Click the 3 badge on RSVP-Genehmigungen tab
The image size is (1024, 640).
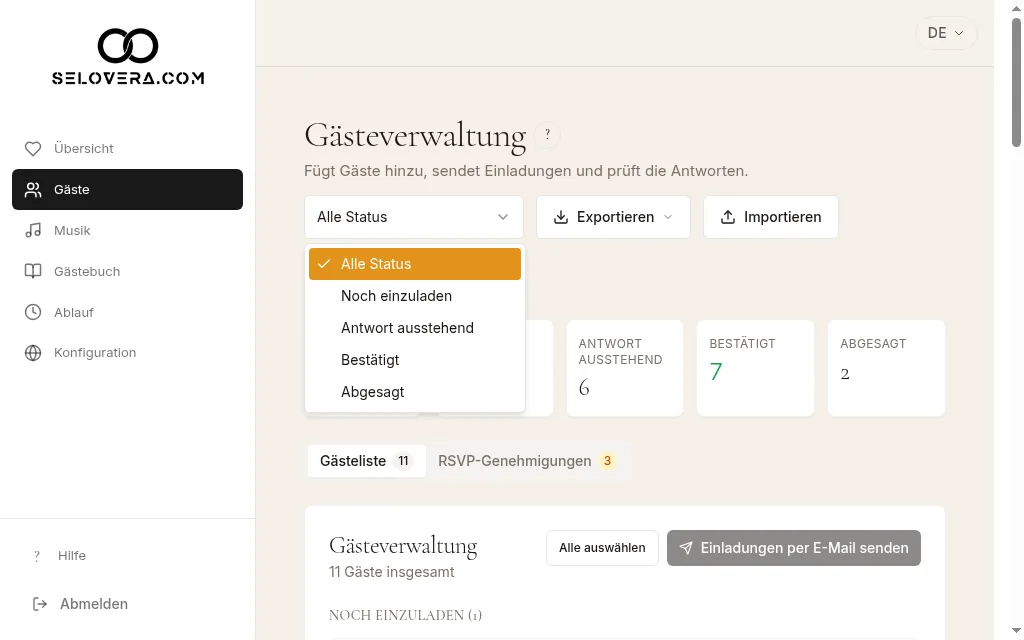(607, 461)
